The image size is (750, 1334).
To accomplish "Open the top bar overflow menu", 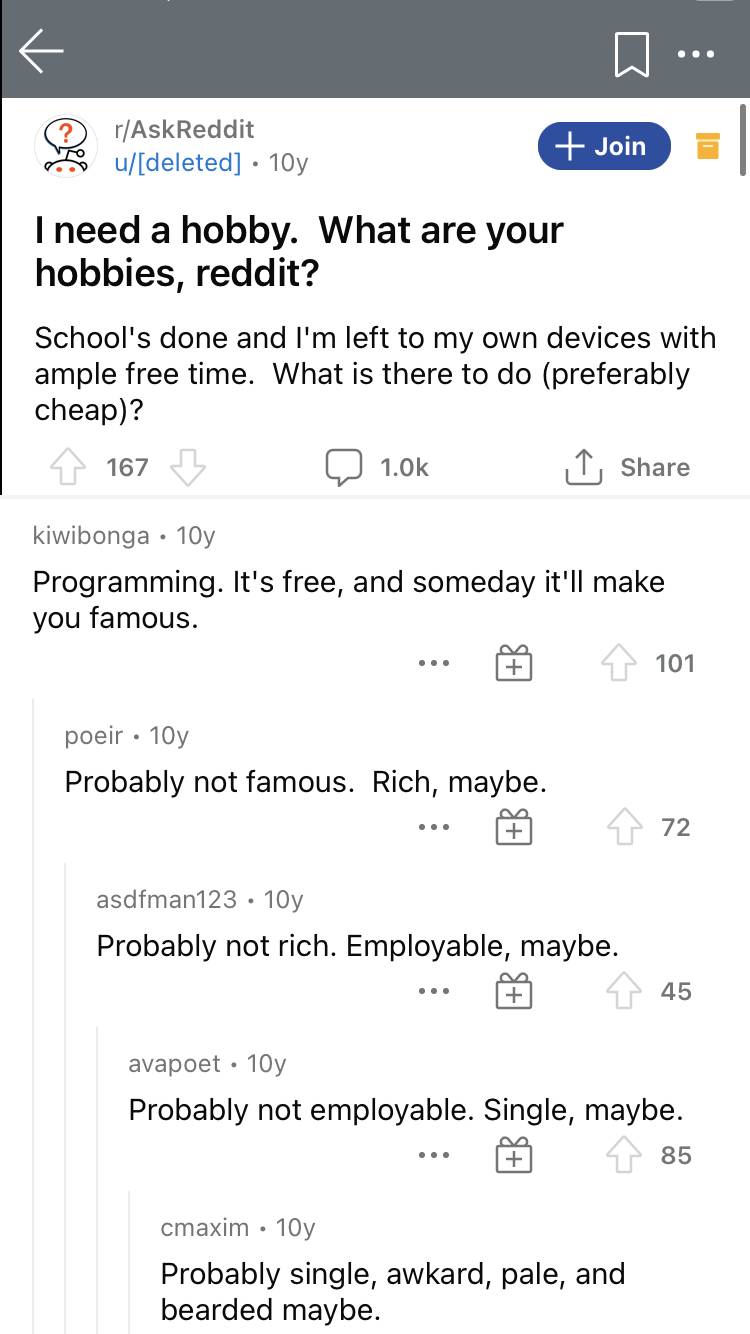I will (697, 53).
